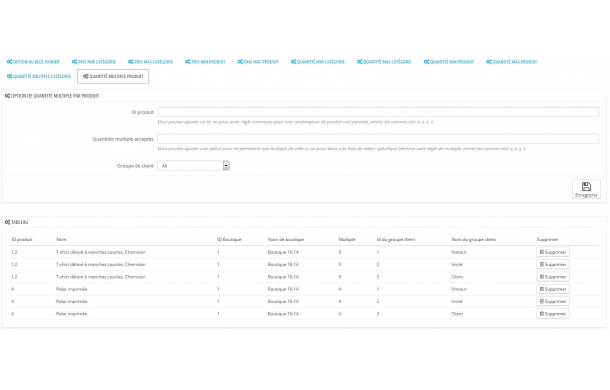Click gear icon beside Quantité max produit

click(489, 62)
